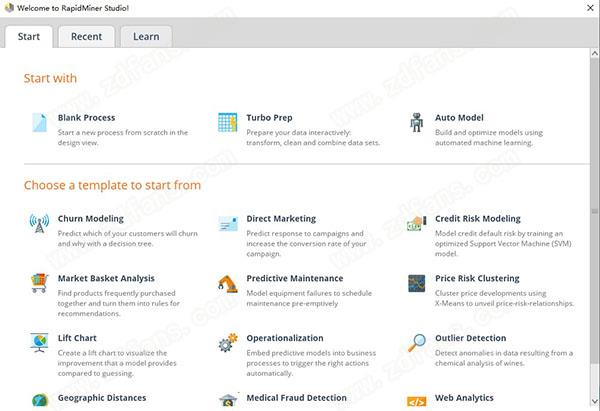
Task: Click 'Build and optimize models' description
Action: pyautogui.click(x=489, y=137)
